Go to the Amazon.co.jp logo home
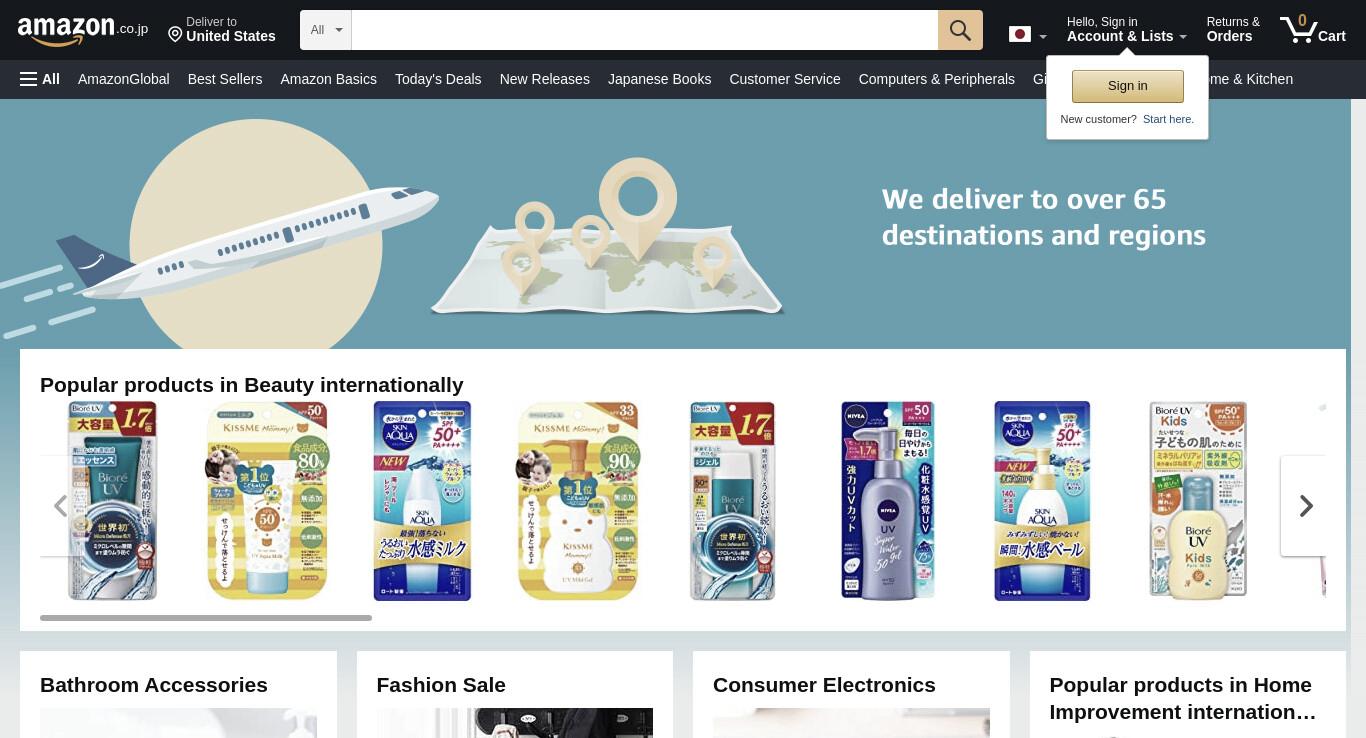Screen dimensions: 1366x738 pos(83,30)
